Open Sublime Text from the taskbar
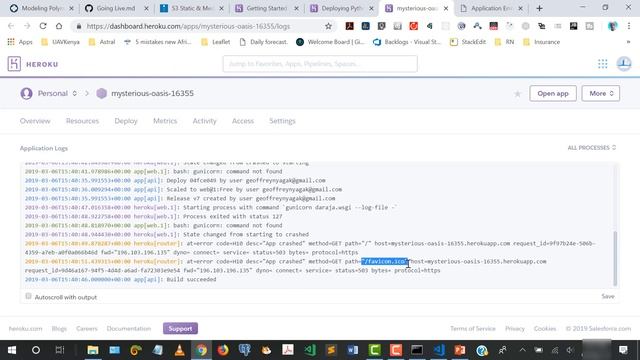Viewport: 640px width, 360px height. pos(331,350)
